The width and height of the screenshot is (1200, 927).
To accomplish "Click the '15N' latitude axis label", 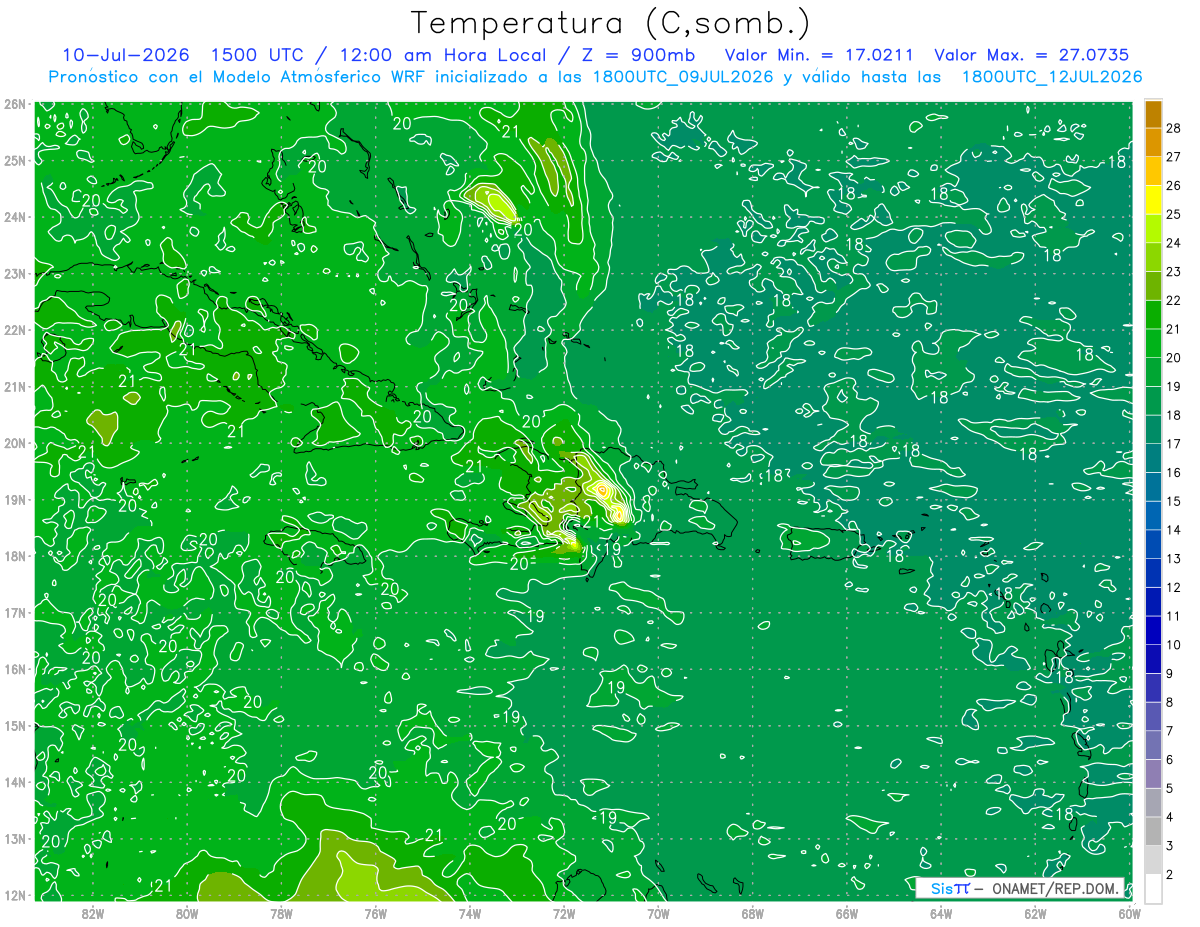I will click(x=14, y=725).
